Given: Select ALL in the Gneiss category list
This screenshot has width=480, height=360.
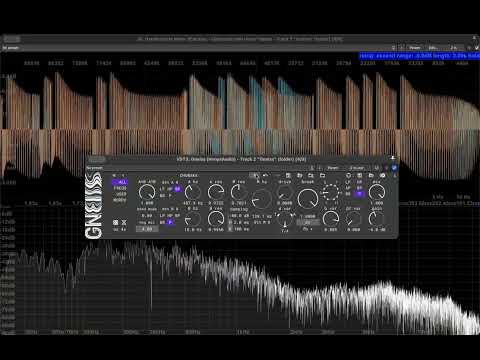Looking at the screenshot, I should click(x=120, y=182).
